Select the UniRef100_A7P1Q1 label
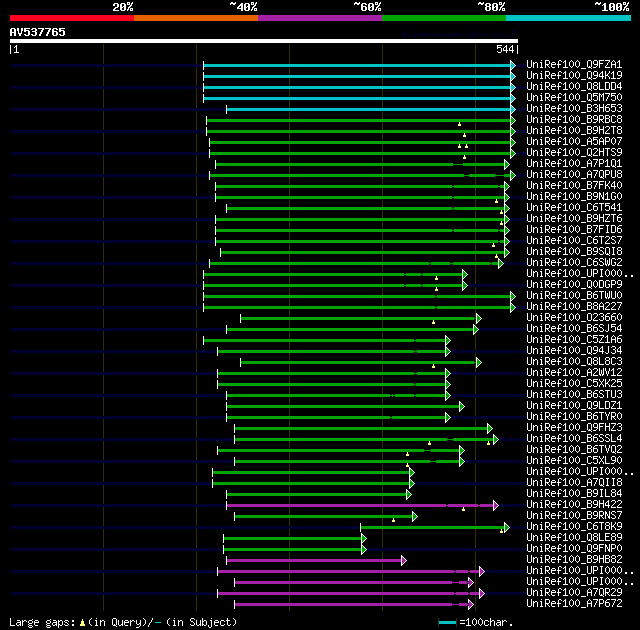 click(x=574, y=164)
